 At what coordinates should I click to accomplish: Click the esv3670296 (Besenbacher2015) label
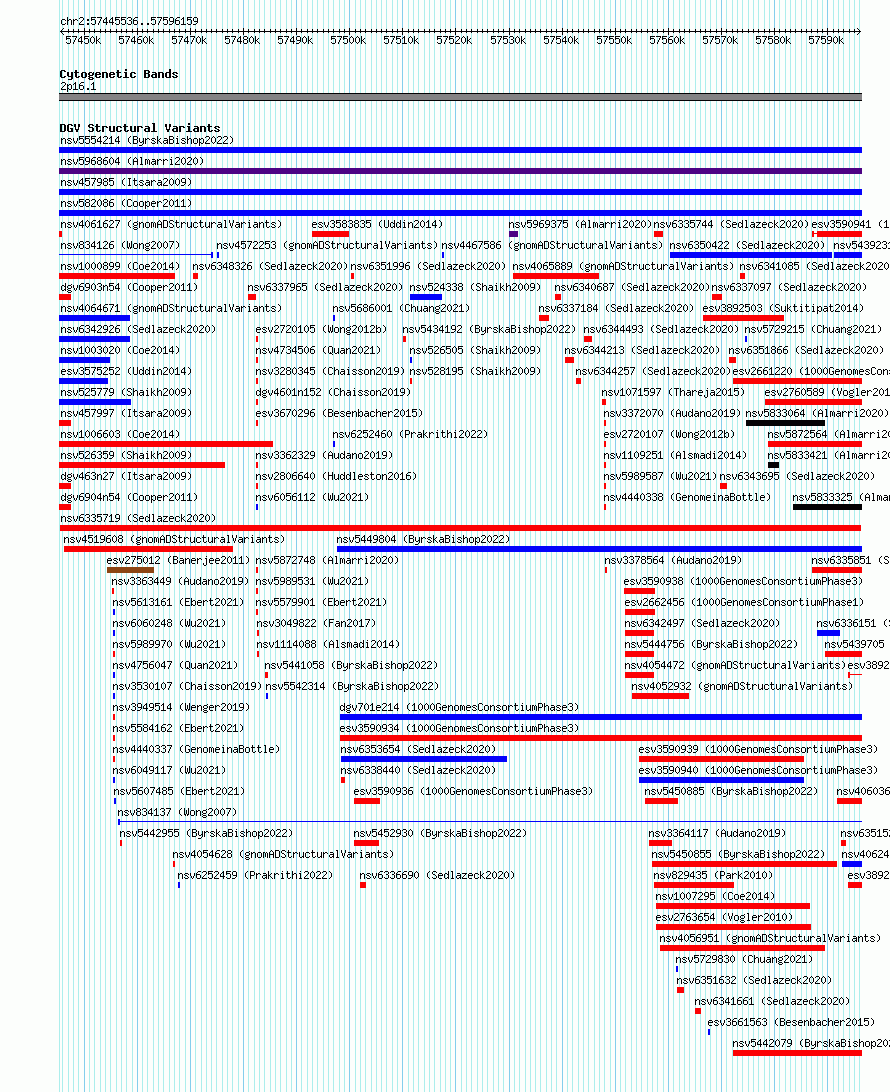[x=339, y=413]
